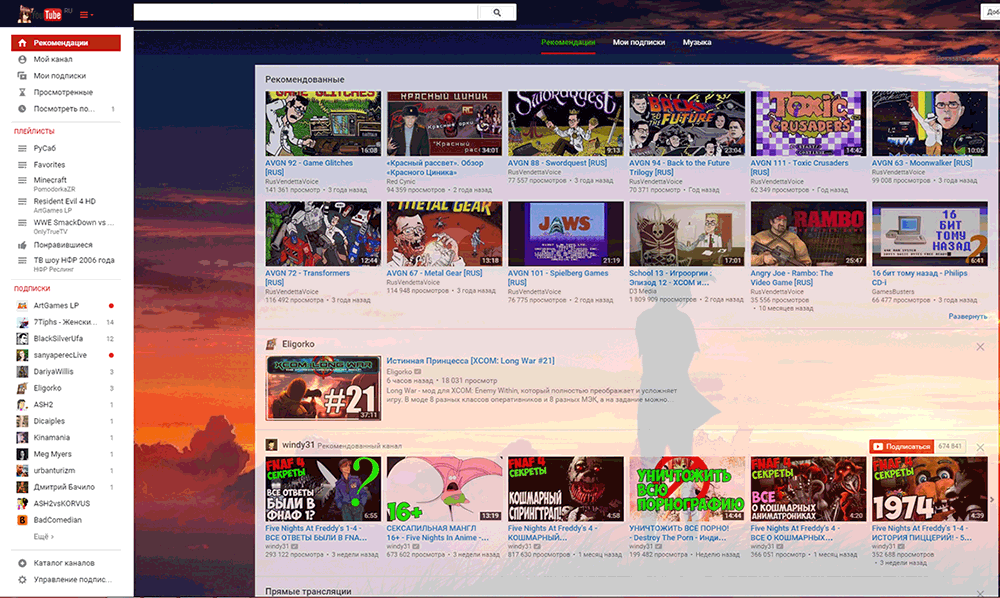Click Дмитрий Бачило channel avatar
The height and width of the screenshot is (598, 1000).
22,487
